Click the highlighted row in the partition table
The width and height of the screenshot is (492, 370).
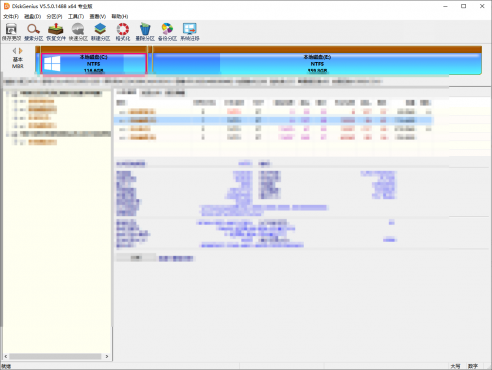coord(273,120)
